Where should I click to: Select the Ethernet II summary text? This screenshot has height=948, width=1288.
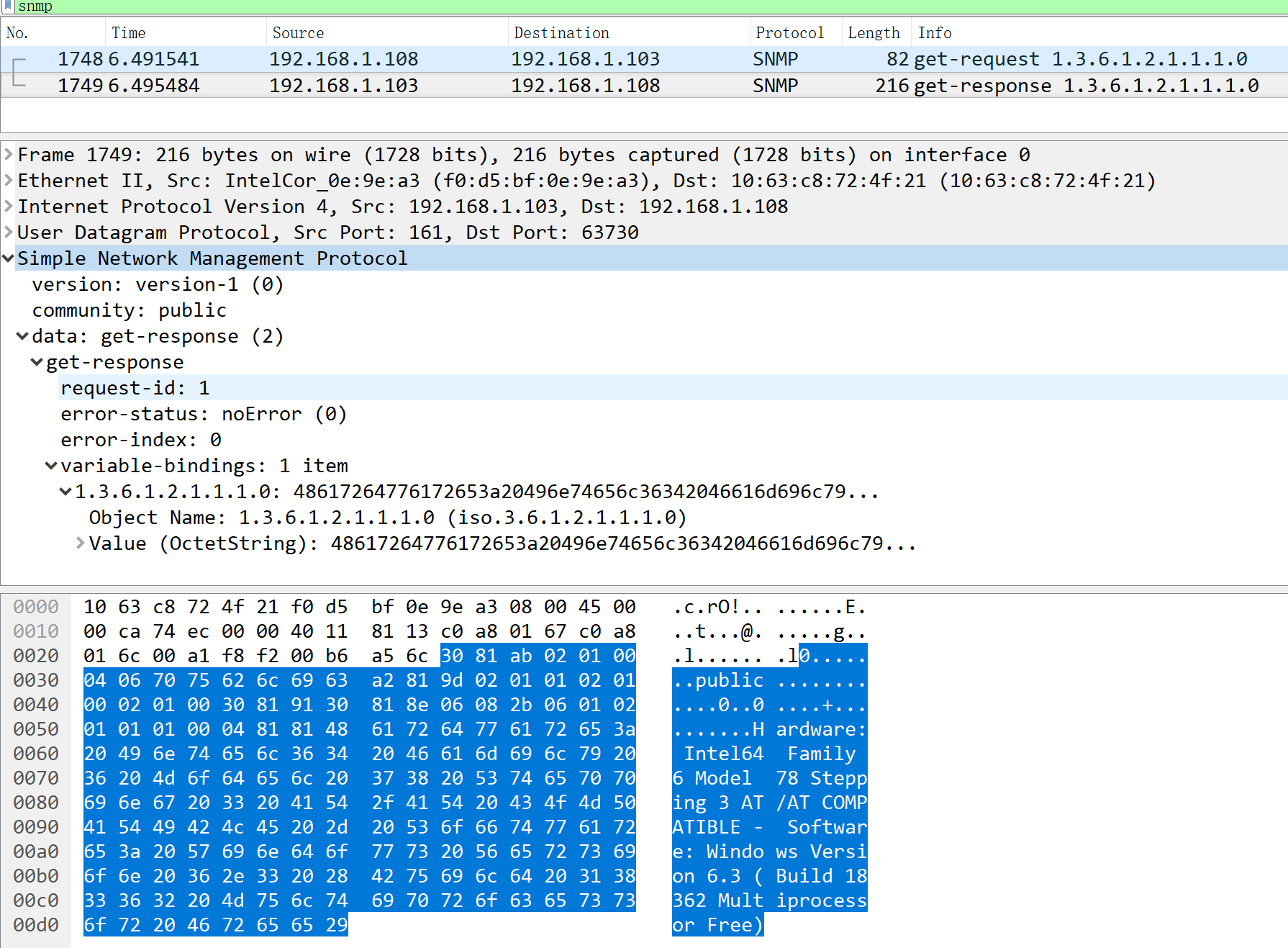tap(586, 181)
